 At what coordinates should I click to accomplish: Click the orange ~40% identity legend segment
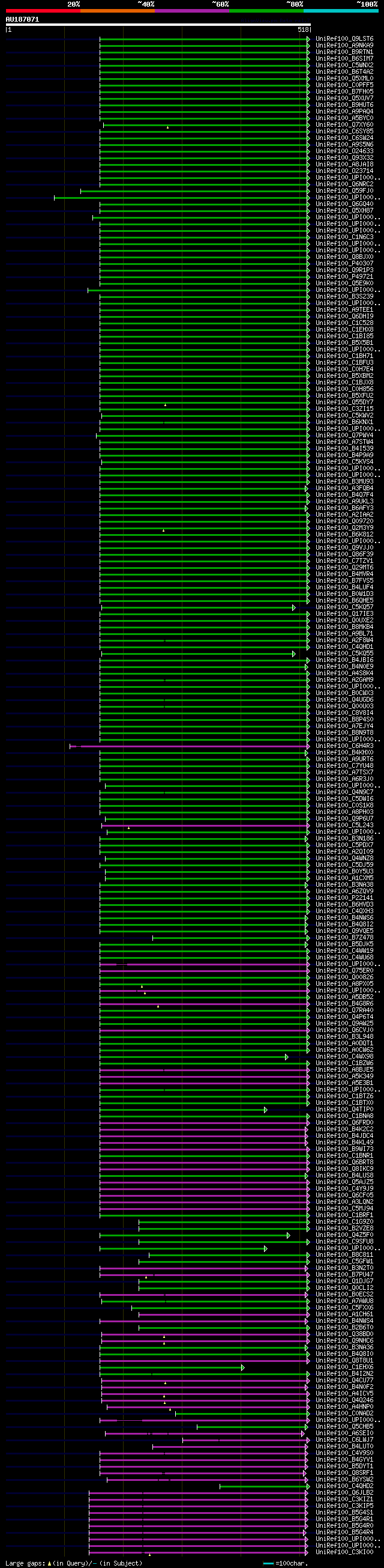(118, 10)
